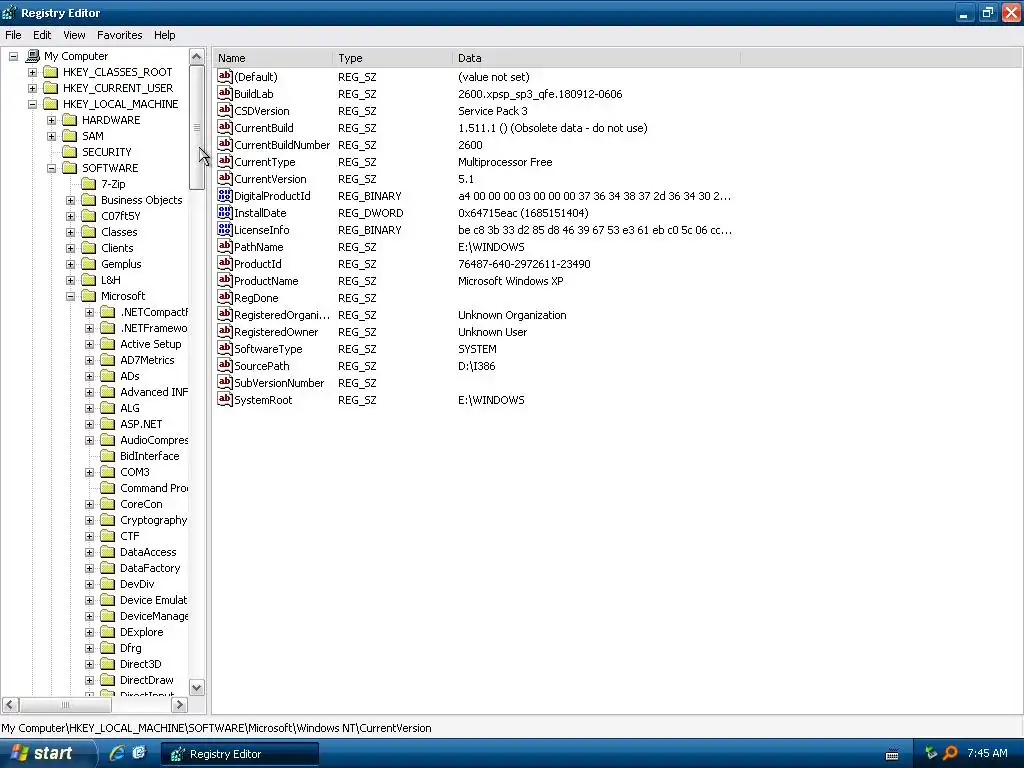Click the SECURITY folder icon
Image resolution: width=1024 pixels, height=768 pixels.
[x=69, y=152]
